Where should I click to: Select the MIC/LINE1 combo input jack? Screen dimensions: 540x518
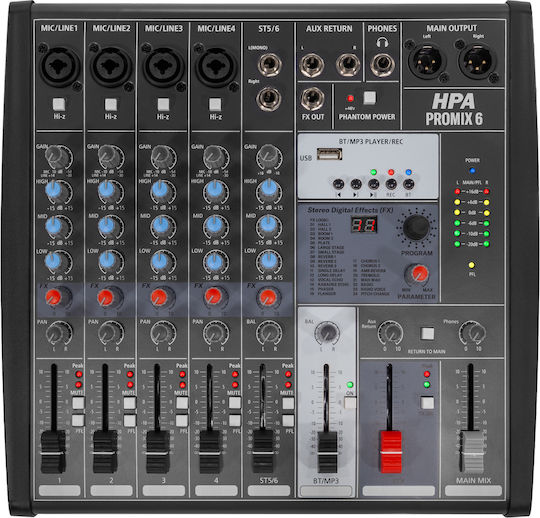tap(59, 66)
